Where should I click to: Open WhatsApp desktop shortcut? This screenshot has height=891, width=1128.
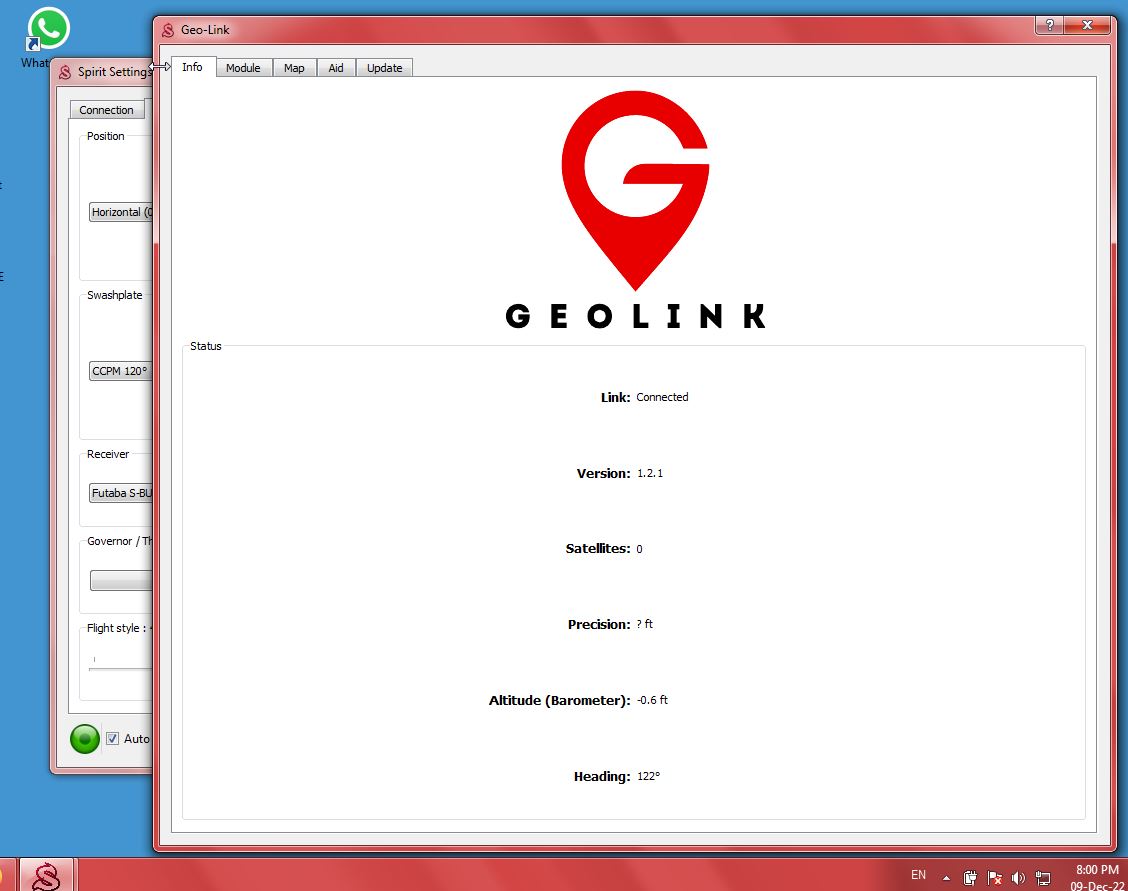pyautogui.click(x=47, y=30)
